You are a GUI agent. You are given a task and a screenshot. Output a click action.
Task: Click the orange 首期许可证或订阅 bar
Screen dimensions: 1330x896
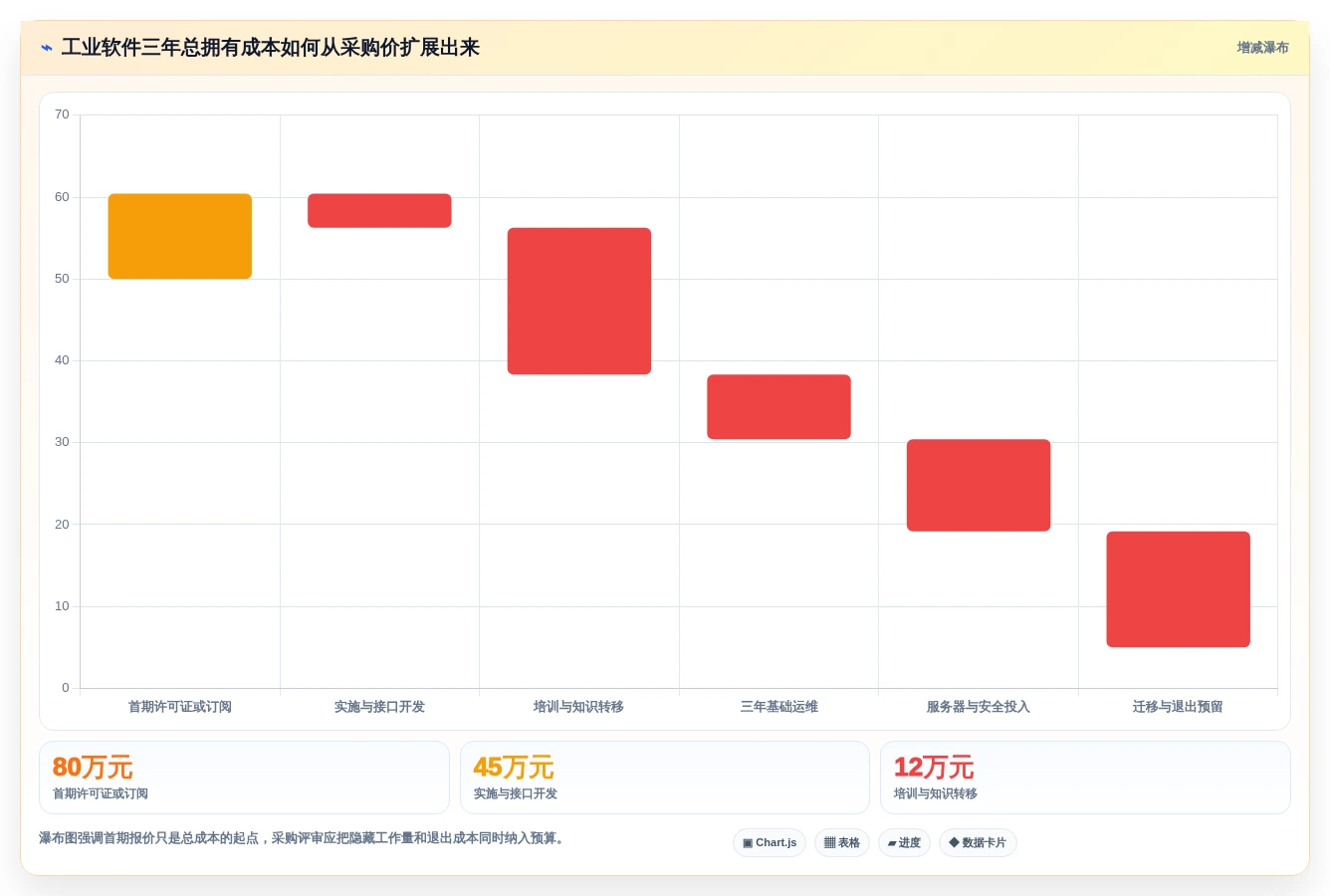pos(180,236)
